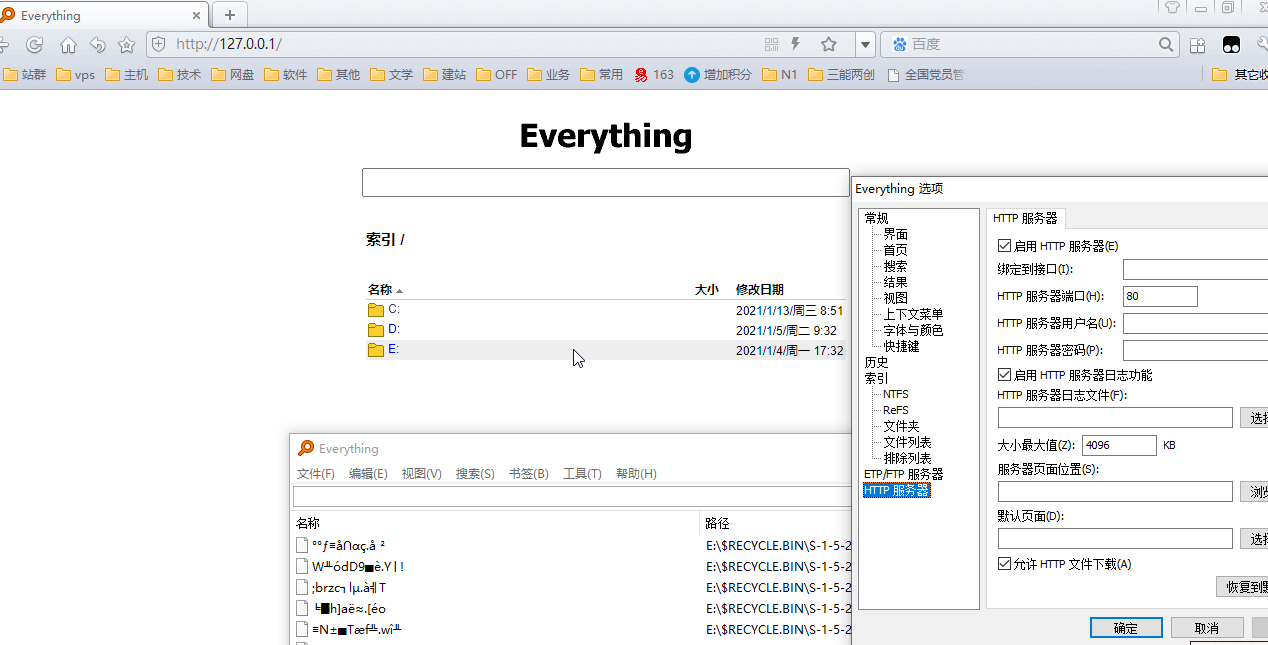Click the Everything web page search box
This screenshot has height=645, width=1268.
[x=606, y=183]
